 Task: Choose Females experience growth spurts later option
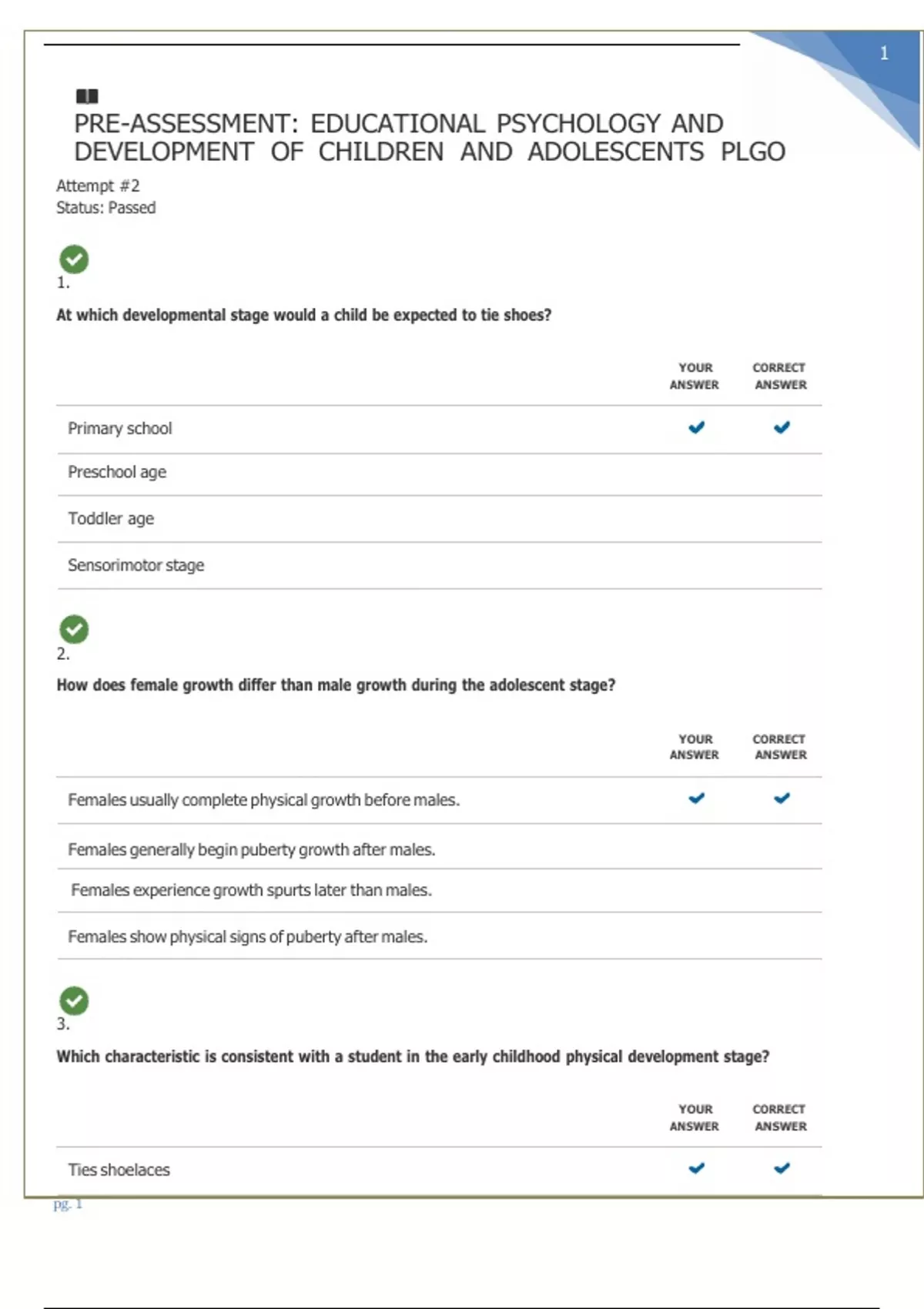pos(252,890)
